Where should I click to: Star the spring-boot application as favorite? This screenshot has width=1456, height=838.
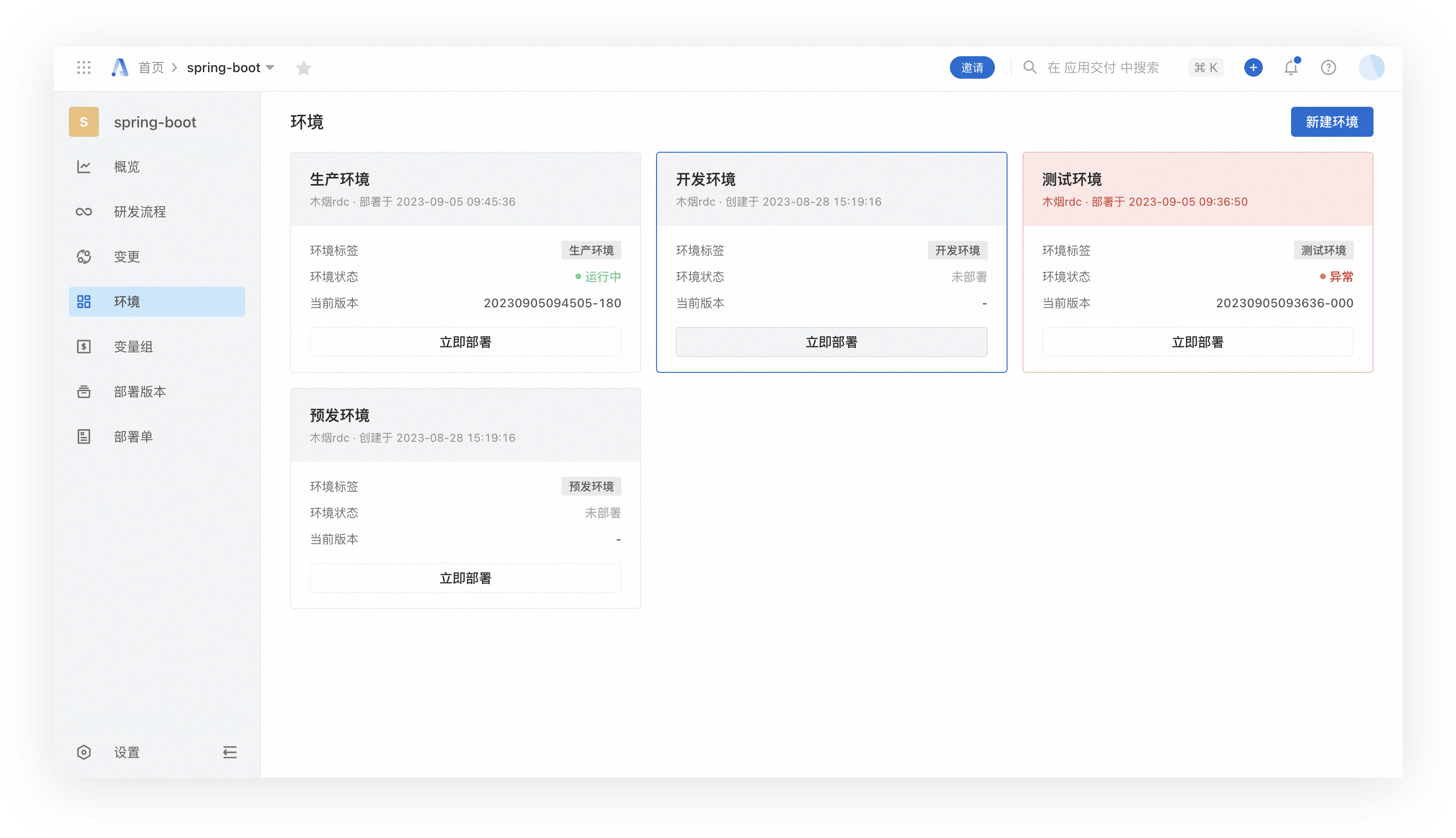(x=303, y=68)
